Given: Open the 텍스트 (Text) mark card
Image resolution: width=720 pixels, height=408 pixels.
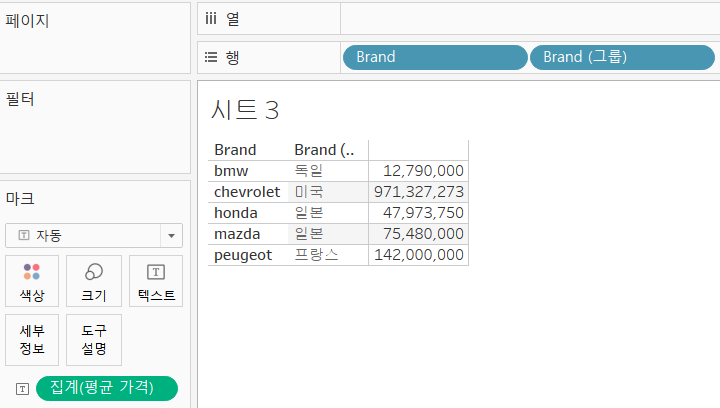Looking at the screenshot, I should click(x=156, y=281).
